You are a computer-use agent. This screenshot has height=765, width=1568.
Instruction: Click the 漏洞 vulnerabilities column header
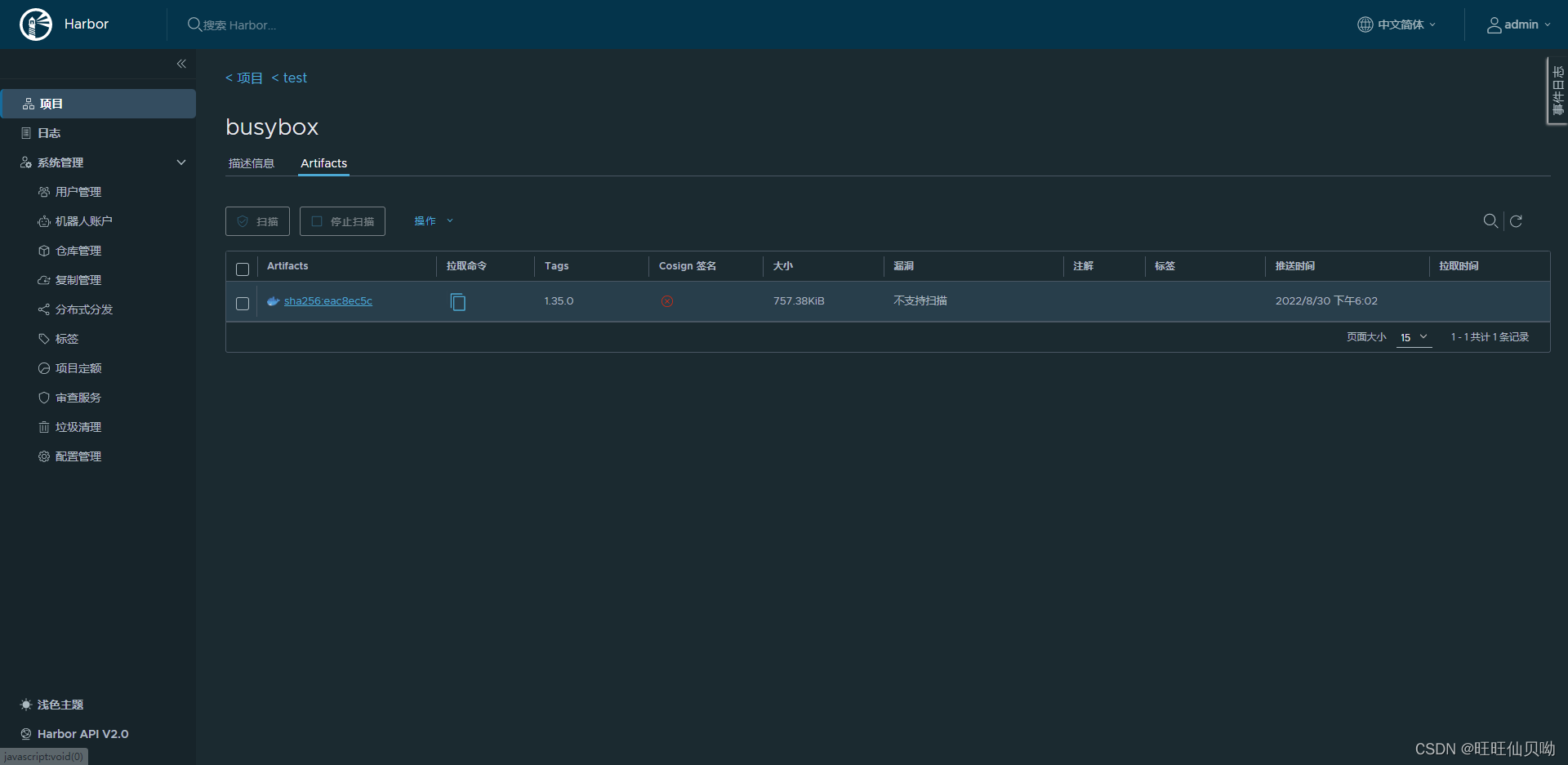coord(903,266)
